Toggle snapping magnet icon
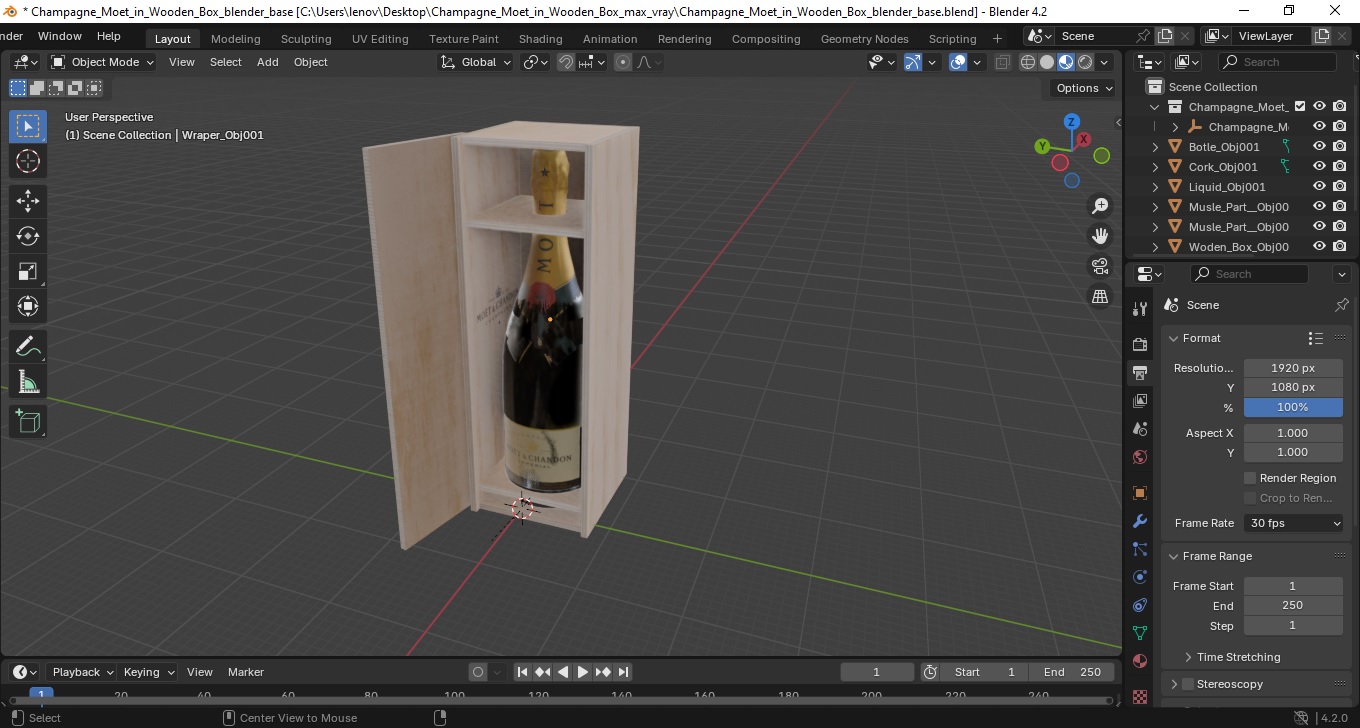Screen dimensions: 1360x728 coord(566,62)
